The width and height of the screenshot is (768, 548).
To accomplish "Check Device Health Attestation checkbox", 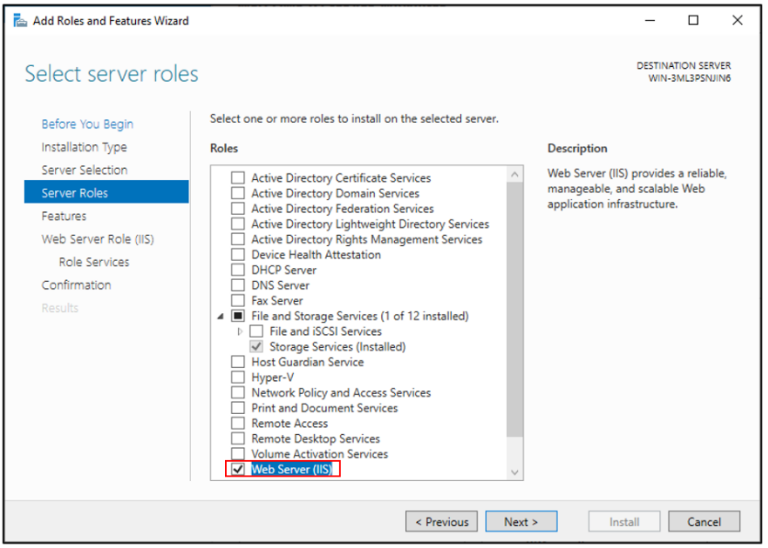I will (238, 255).
